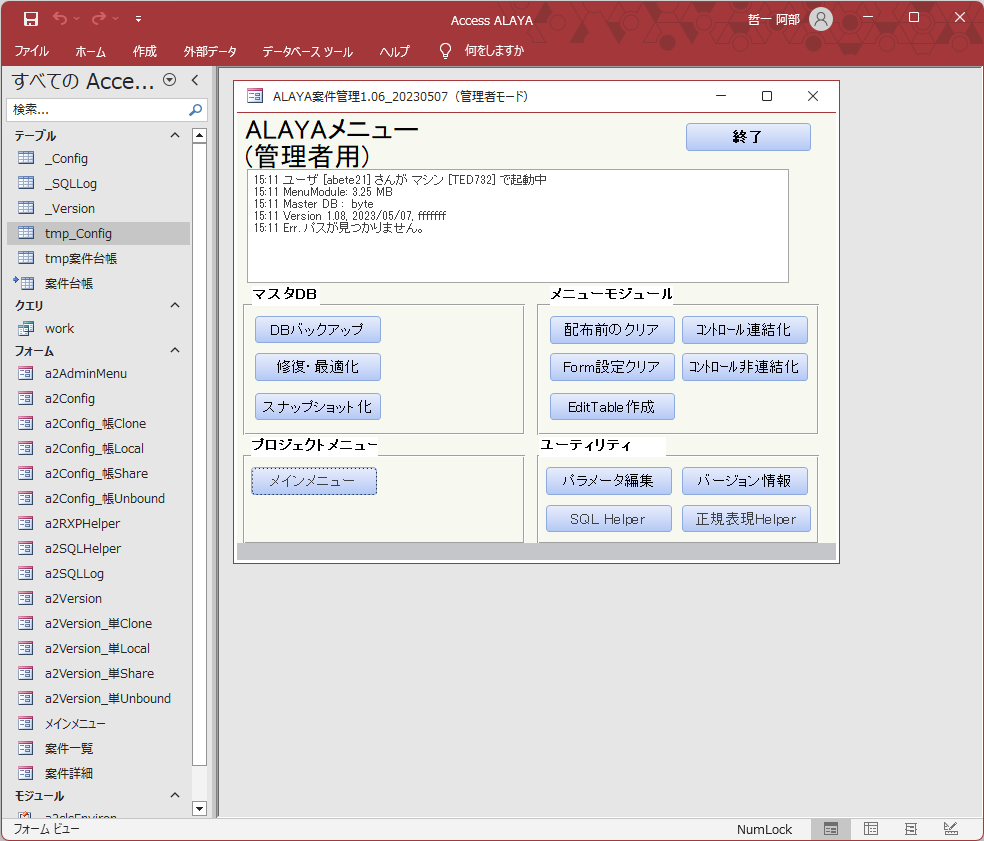Click navigation pane scrollbar up arrow
The image size is (984, 841).
click(x=199, y=136)
